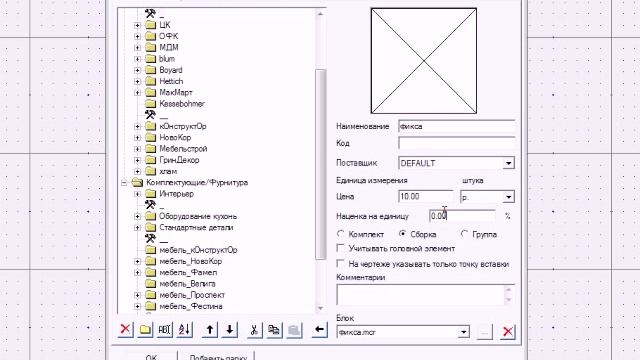
Task: Click the Комплектующие/Фурнитура open folder icon
Action: point(138,182)
